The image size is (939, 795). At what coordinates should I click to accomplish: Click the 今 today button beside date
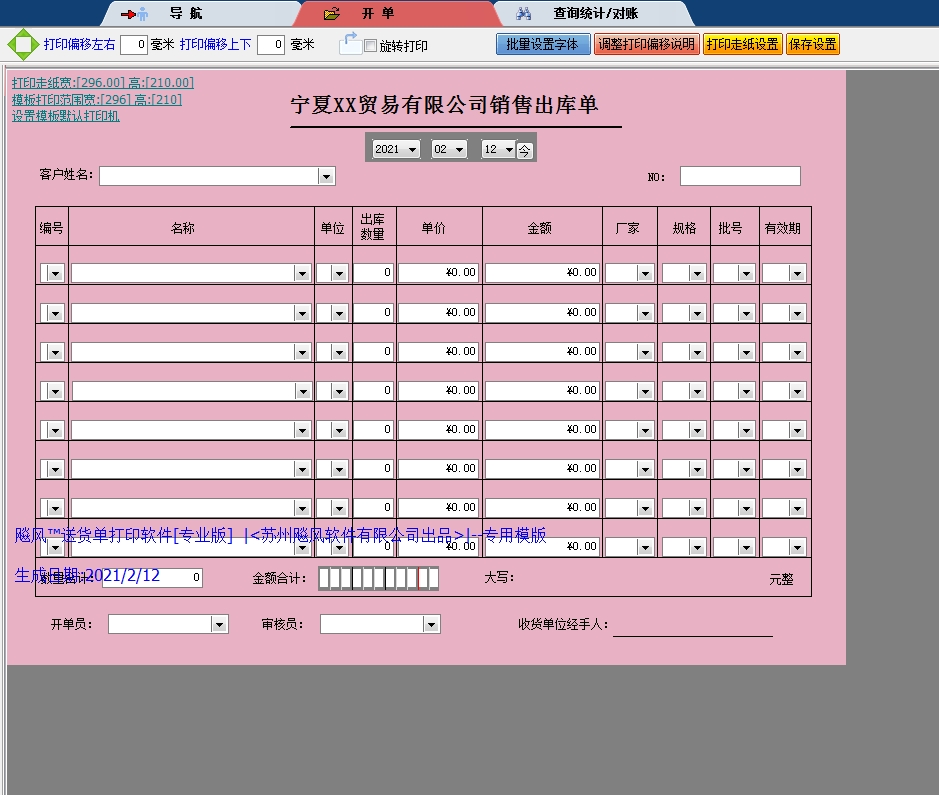point(525,149)
